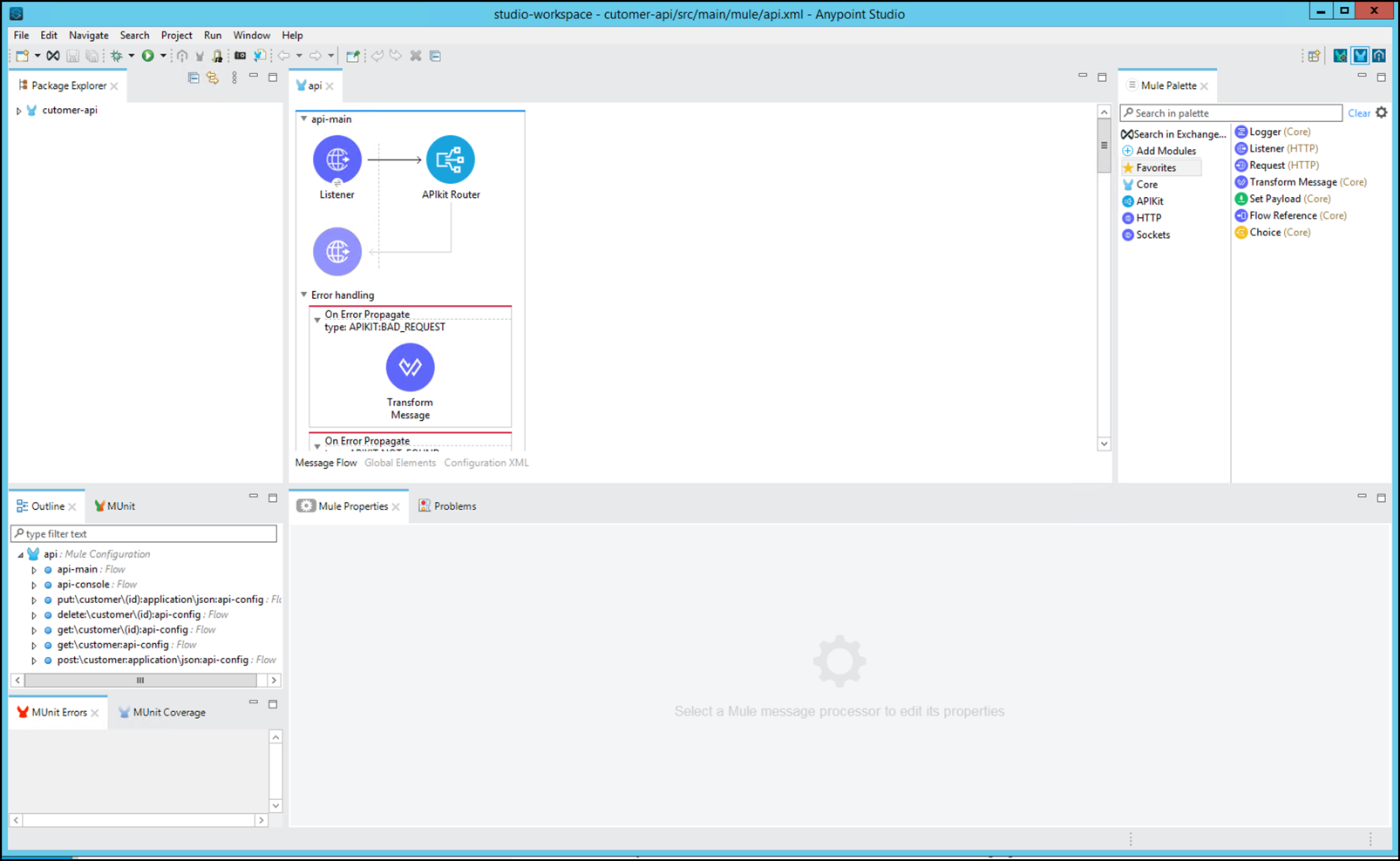1400x861 pixels.
Task: Toggle Link with Editor in Package Explorer
Action: 213,78
